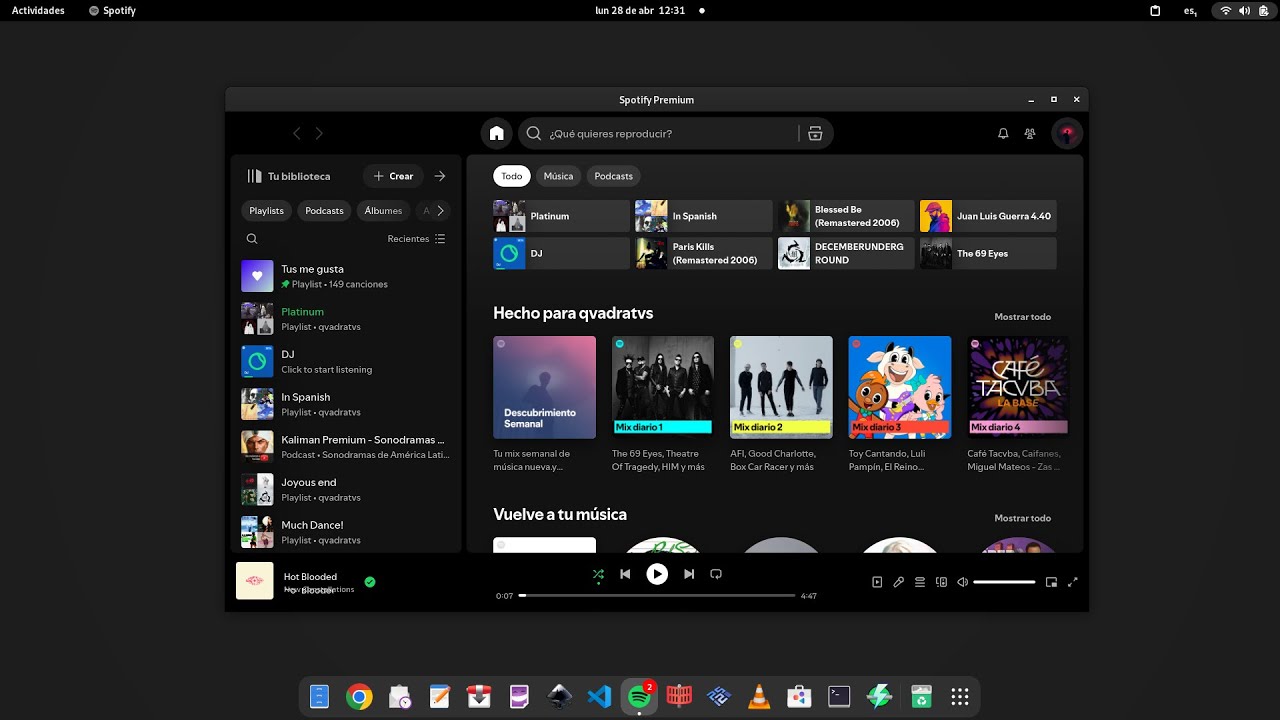Show applications grid in dock

pos(959,697)
